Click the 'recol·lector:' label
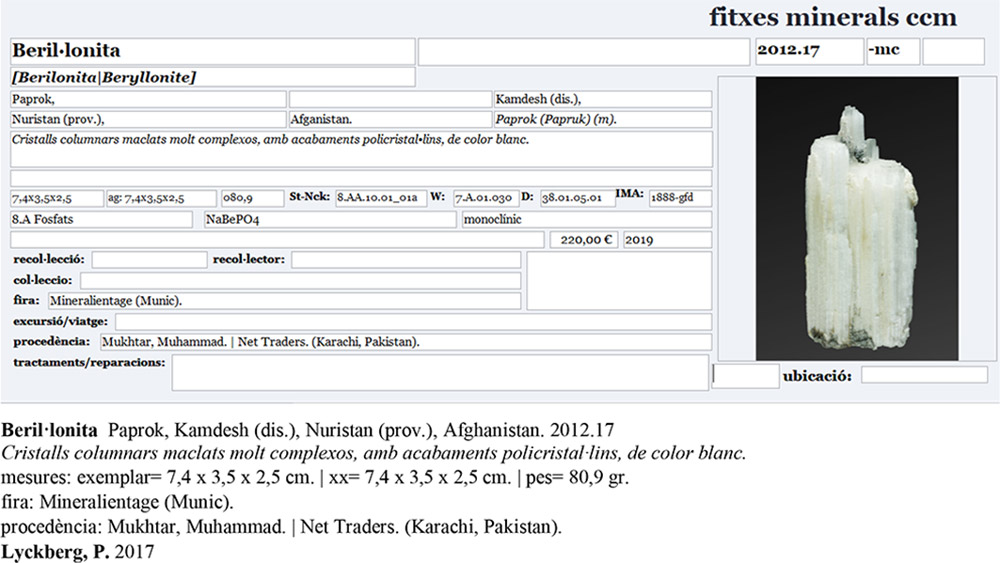 tap(249, 260)
